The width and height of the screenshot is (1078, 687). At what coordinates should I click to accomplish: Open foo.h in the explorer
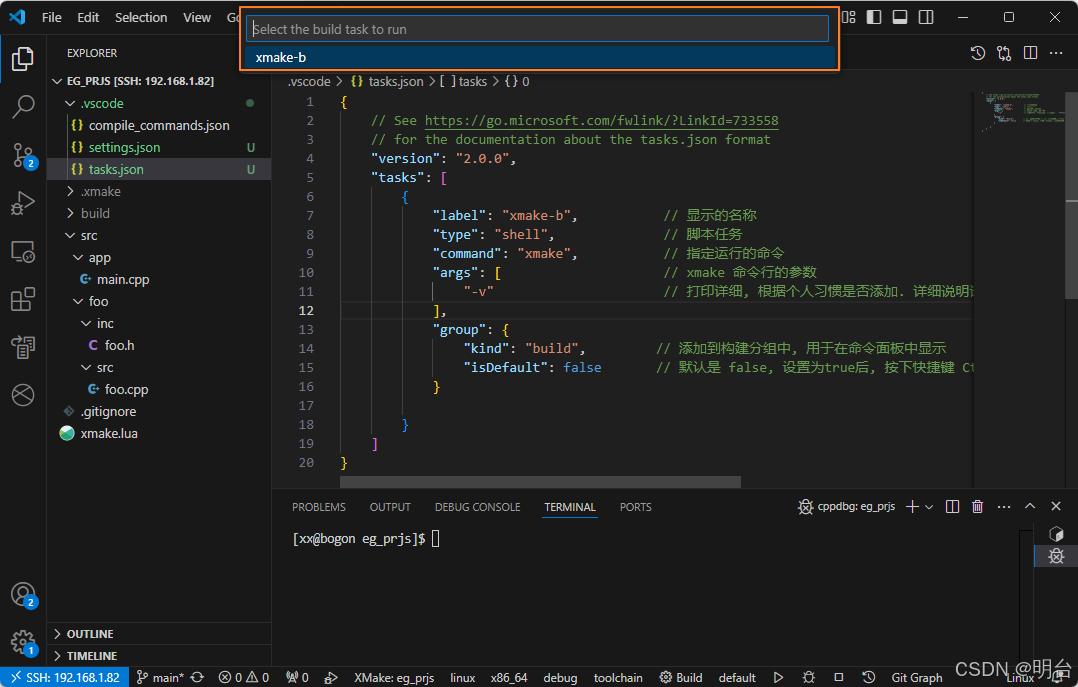119,345
